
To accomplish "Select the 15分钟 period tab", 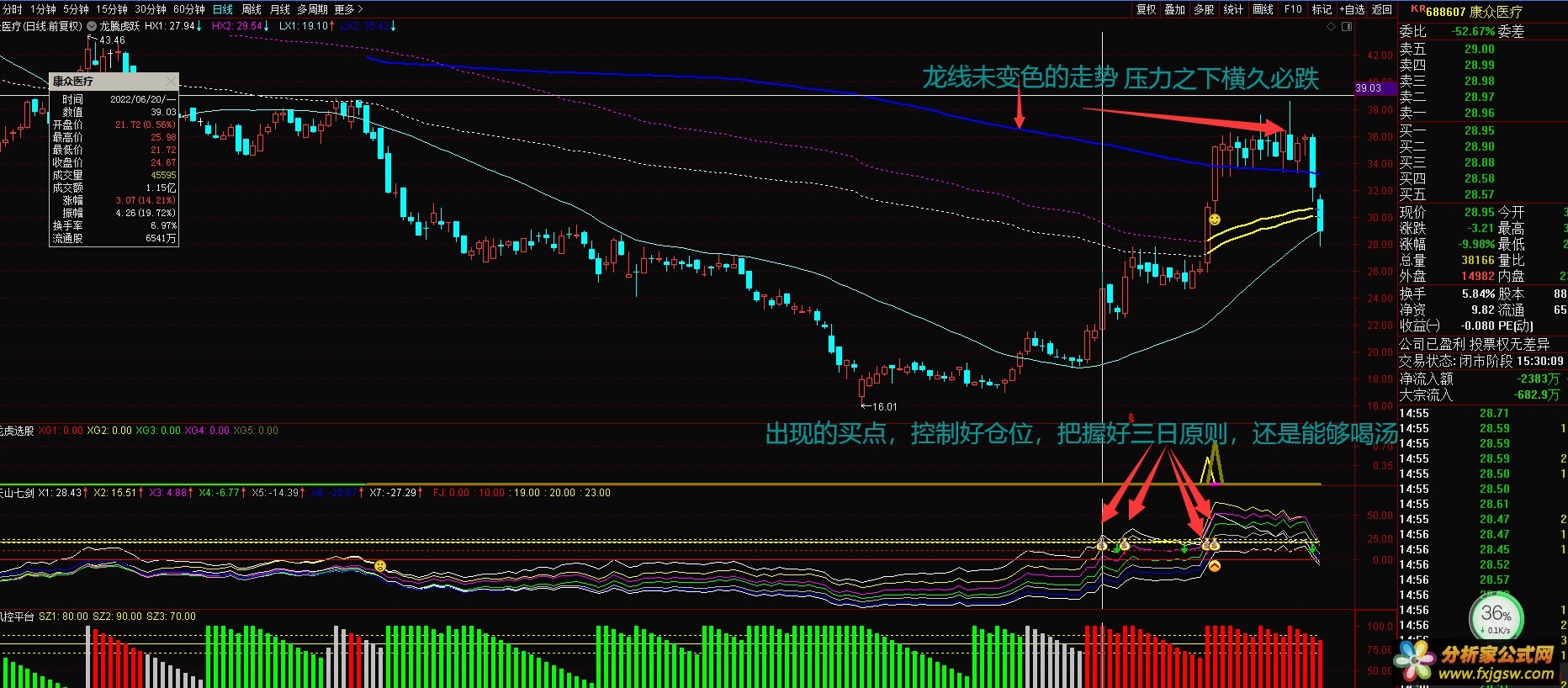I will [111, 9].
